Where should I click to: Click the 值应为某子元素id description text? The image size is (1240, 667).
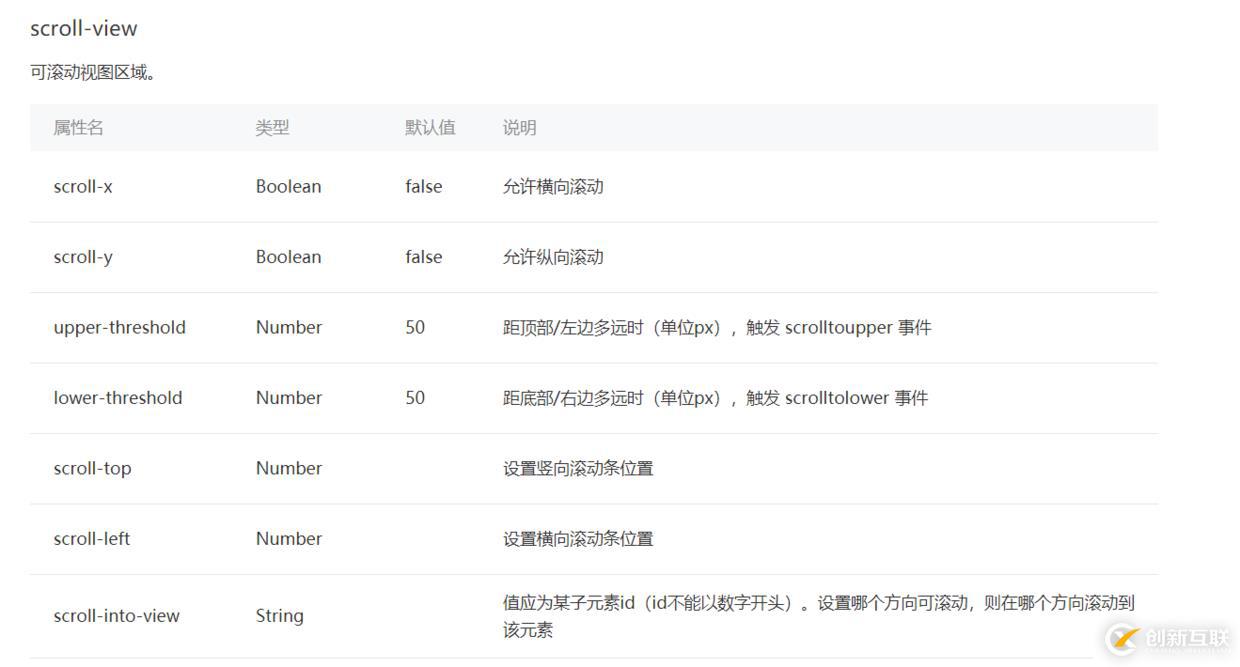818,616
